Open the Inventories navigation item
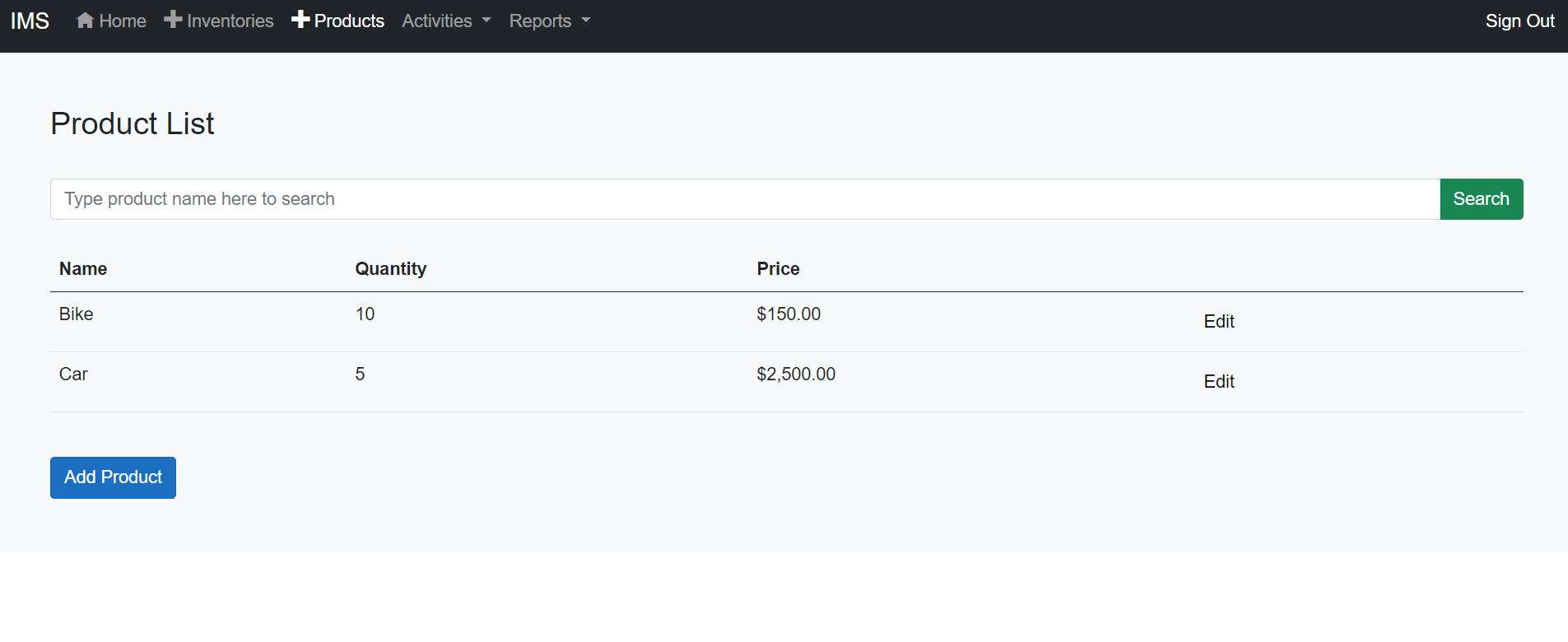Screen dimensions: 1568x642 click(229, 20)
